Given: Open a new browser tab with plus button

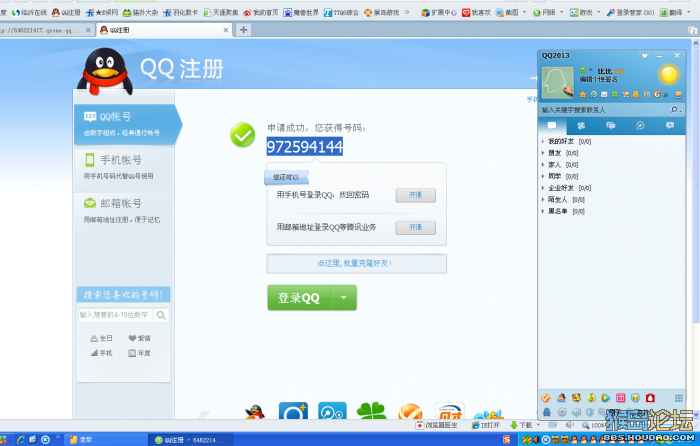Looking at the screenshot, I should [243, 30].
